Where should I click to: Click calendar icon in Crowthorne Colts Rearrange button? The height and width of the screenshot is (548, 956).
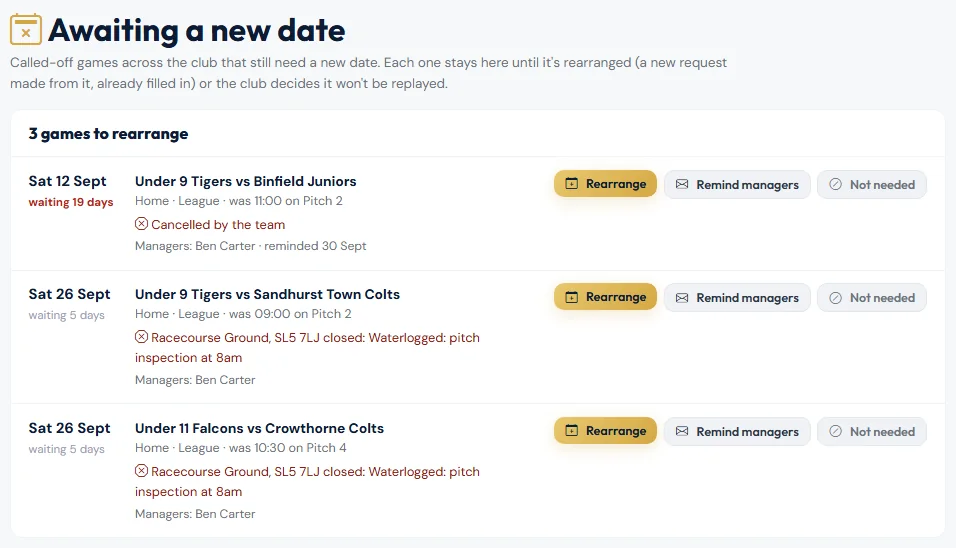tap(571, 430)
